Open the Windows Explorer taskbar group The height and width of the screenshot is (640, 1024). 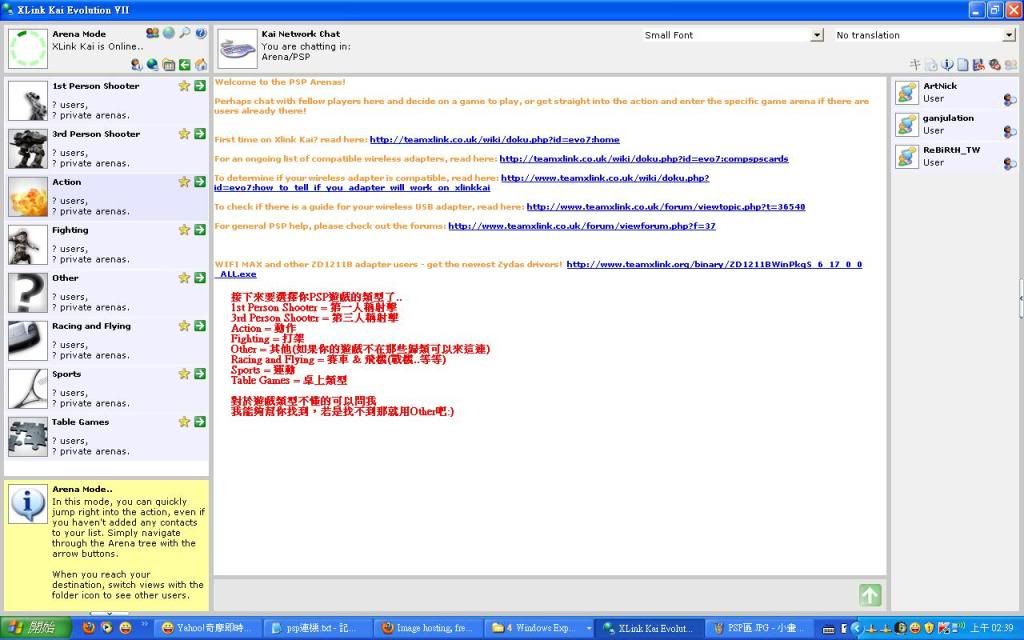539,628
